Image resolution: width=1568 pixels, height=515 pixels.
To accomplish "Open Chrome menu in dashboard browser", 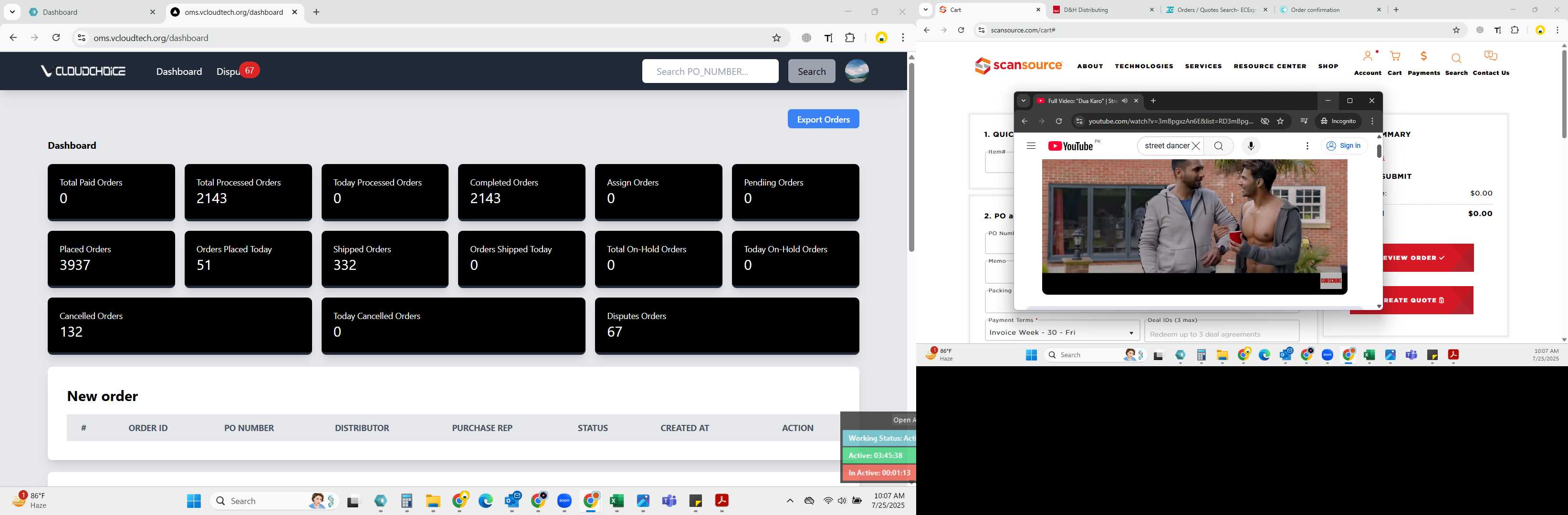I will 903,38.
